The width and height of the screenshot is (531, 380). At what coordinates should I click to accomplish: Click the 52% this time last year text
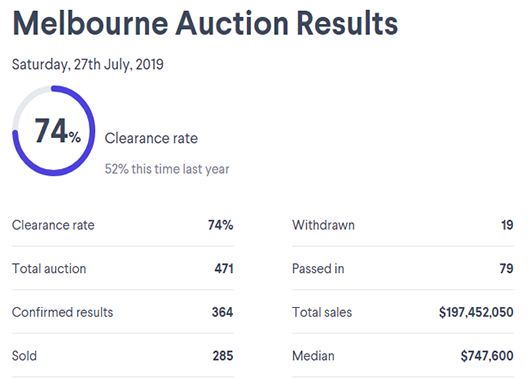point(167,169)
